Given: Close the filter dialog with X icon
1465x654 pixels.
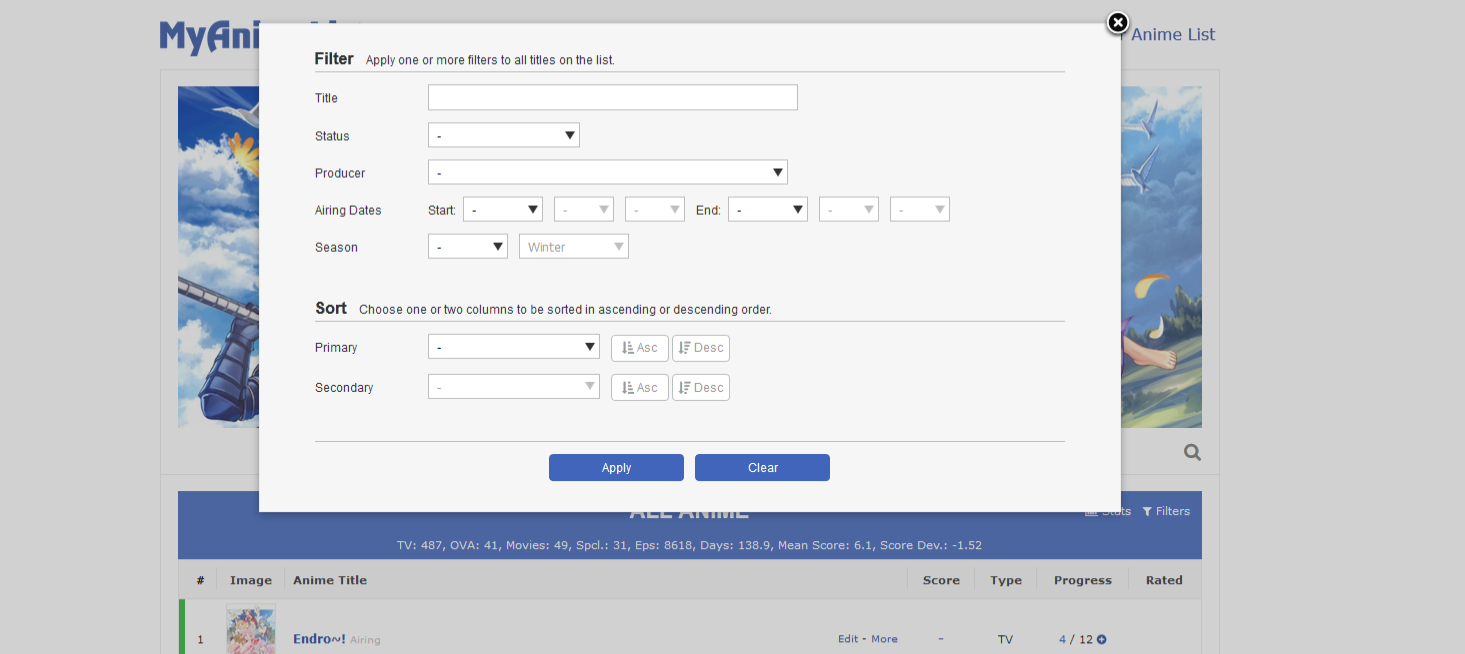Looking at the screenshot, I should (1117, 23).
